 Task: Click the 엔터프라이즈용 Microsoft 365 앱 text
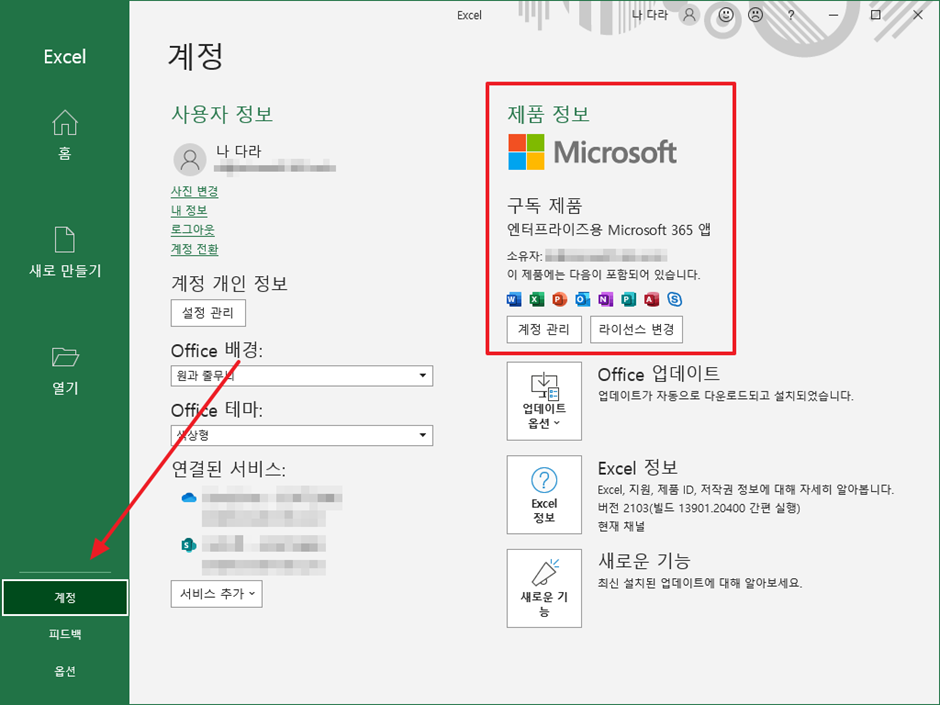tap(608, 230)
